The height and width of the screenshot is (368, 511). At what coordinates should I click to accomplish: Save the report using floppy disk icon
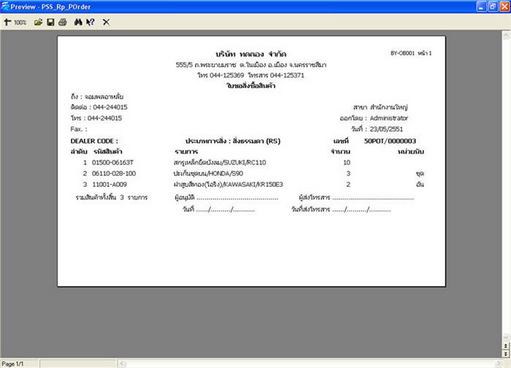tap(50, 22)
